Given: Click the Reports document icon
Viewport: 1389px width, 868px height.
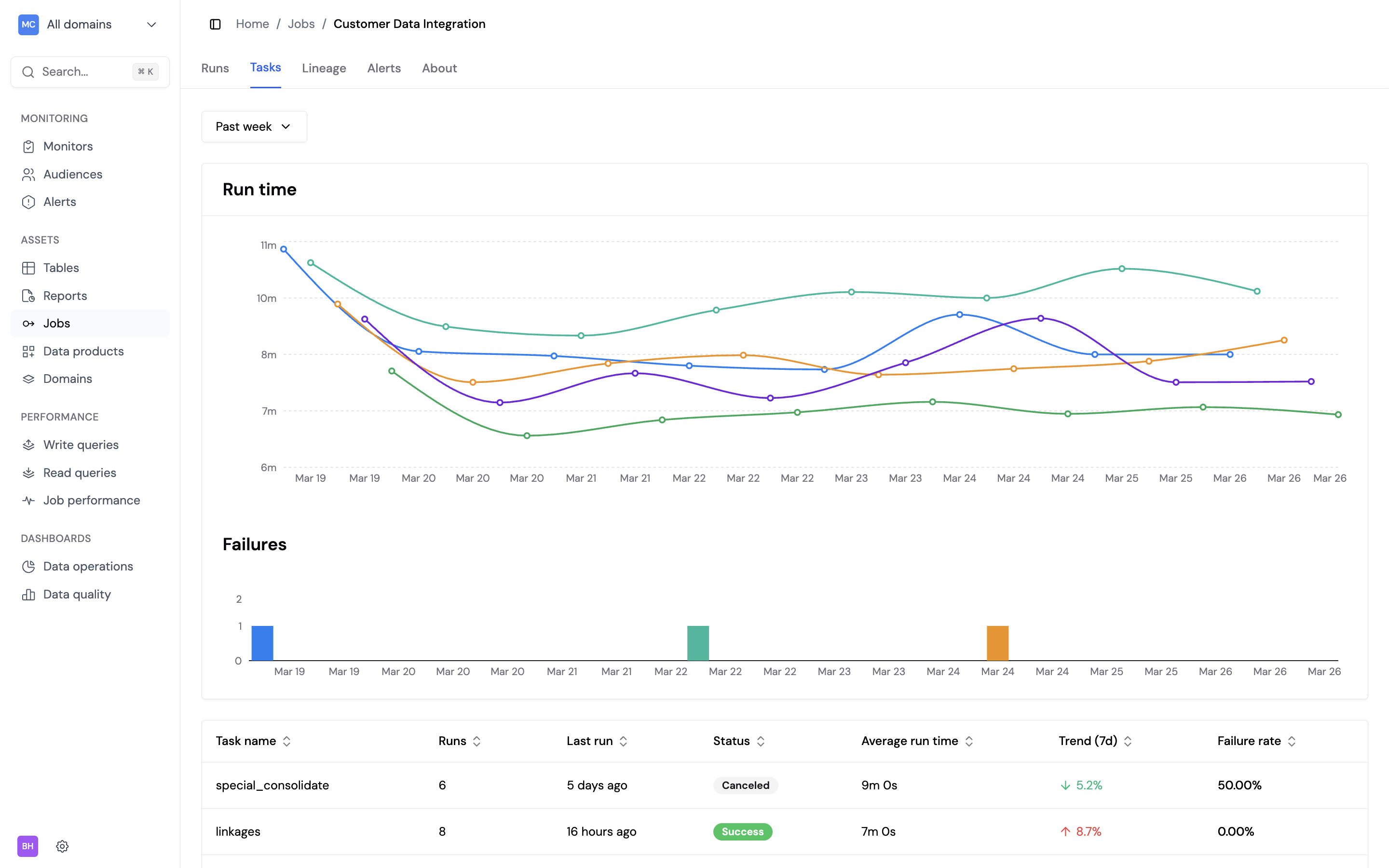Looking at the screenshot, I should pyautogui.click(x=28, y=296).
